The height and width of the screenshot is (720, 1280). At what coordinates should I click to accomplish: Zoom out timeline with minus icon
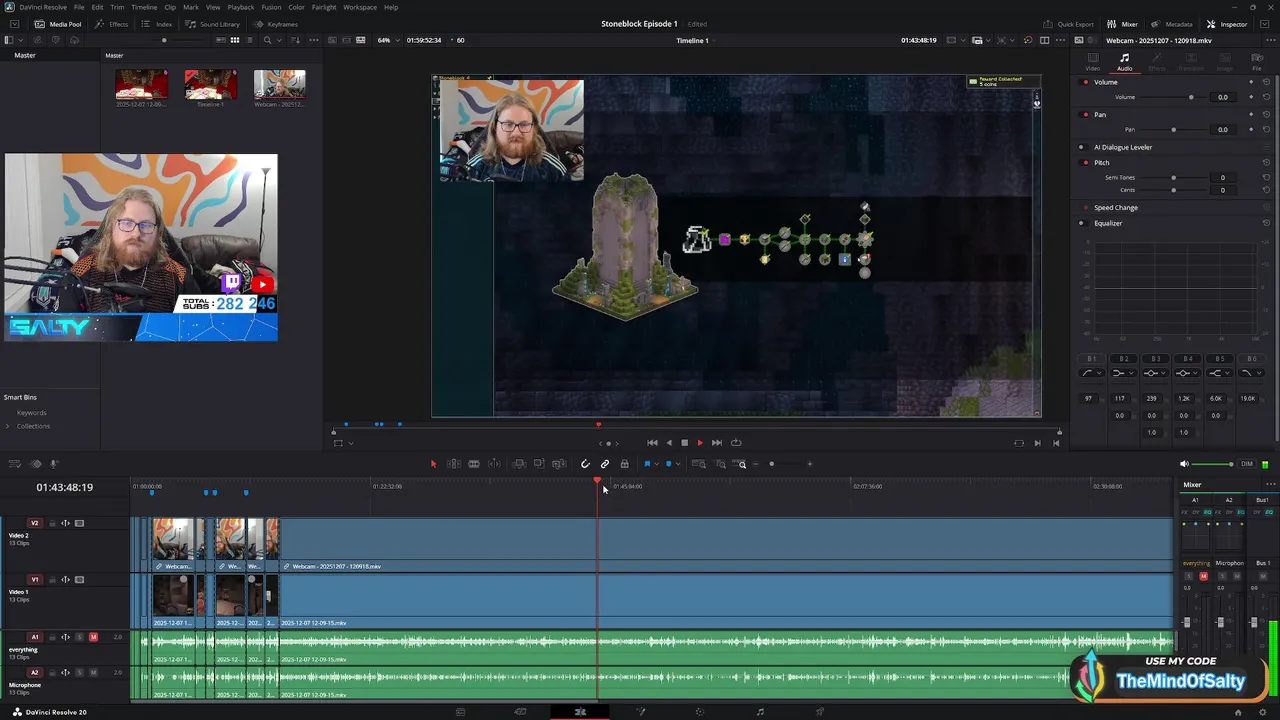pyautogui.click(x=754, y=464)
